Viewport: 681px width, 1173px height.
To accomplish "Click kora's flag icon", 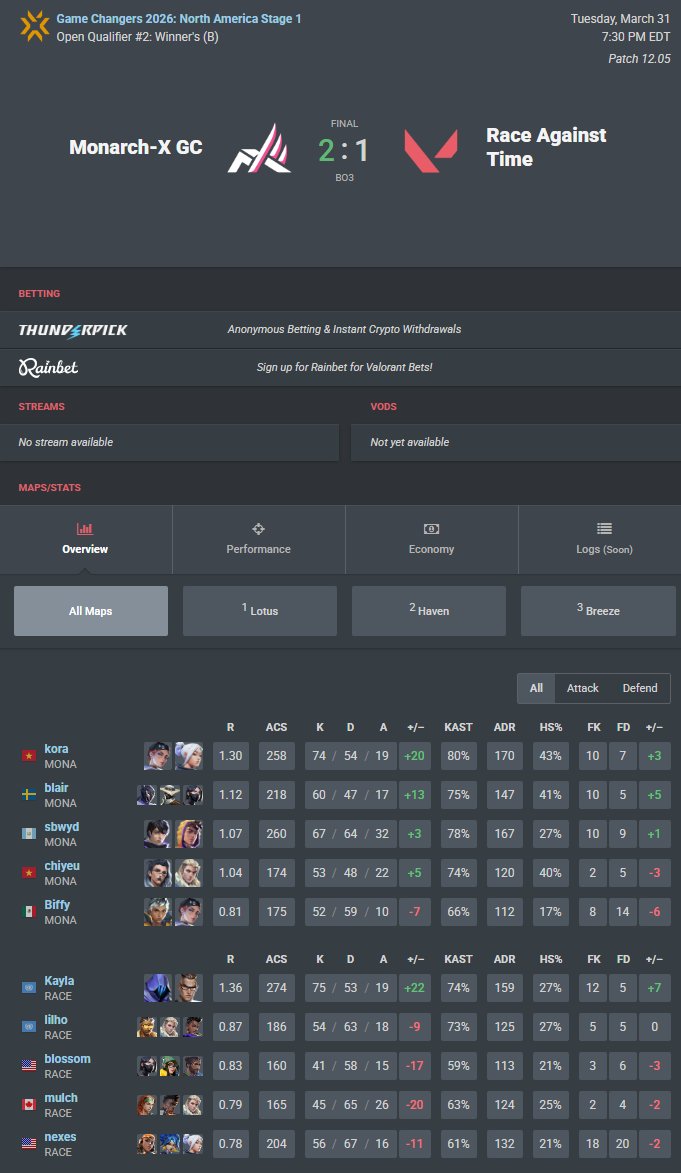I will [28, 756].
